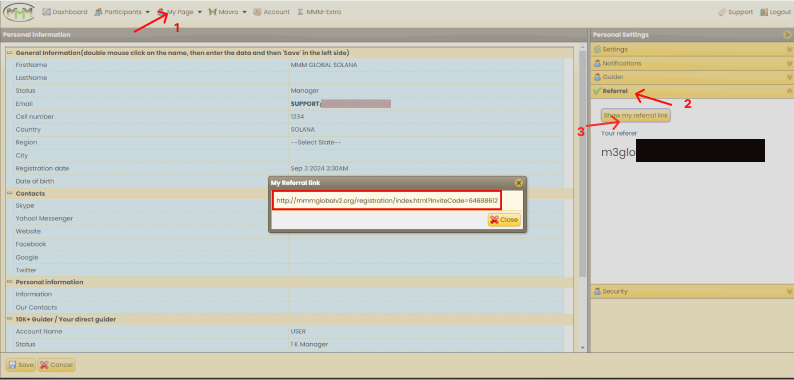Viewport: 794px width, 380px height.
Task: Click the Twitter row label
Action: [x=26, y=270]
